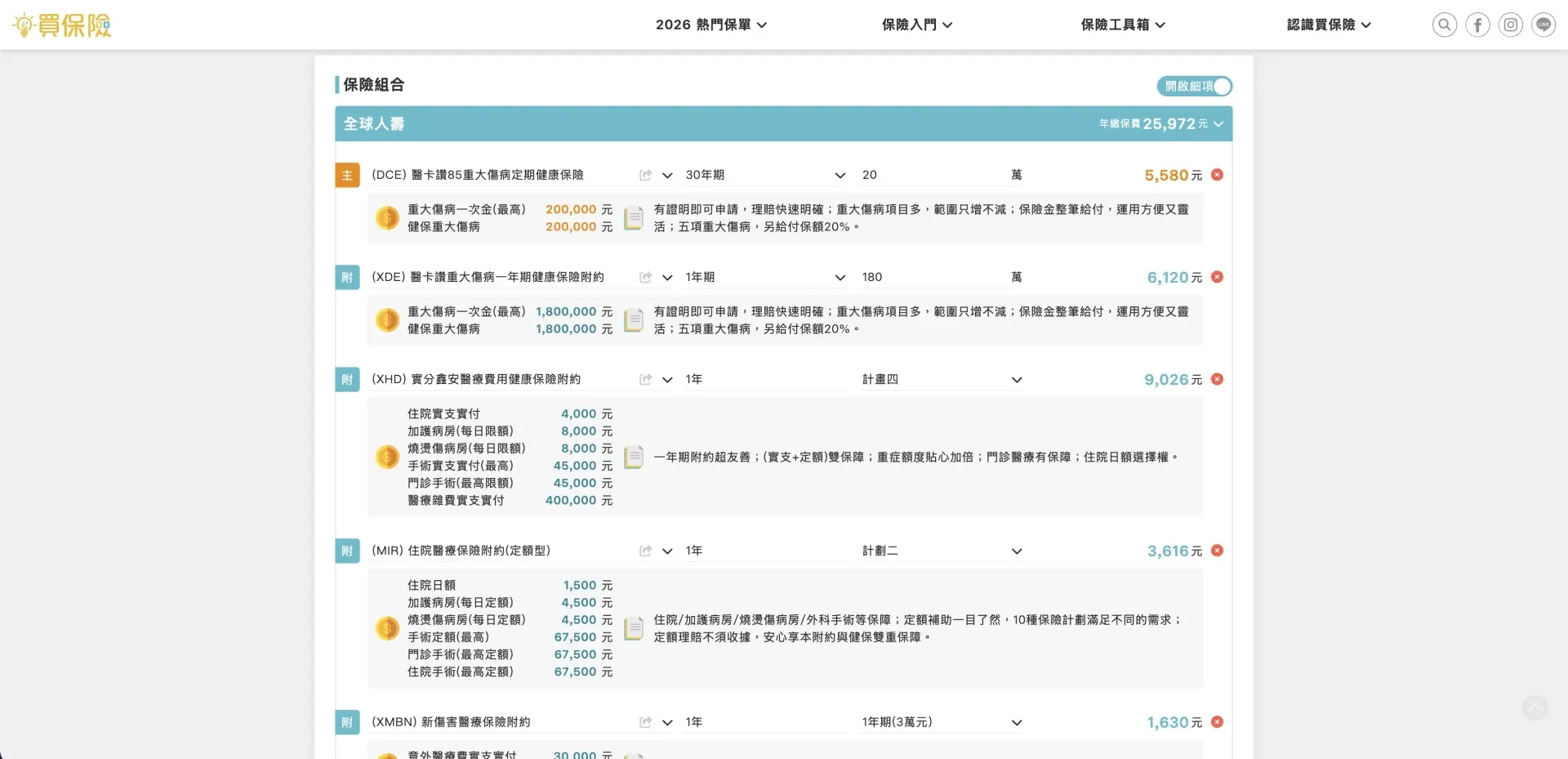Open the 計劃二 plan dropdown
The image size is (1568, 759).
(x=942, y=551)
